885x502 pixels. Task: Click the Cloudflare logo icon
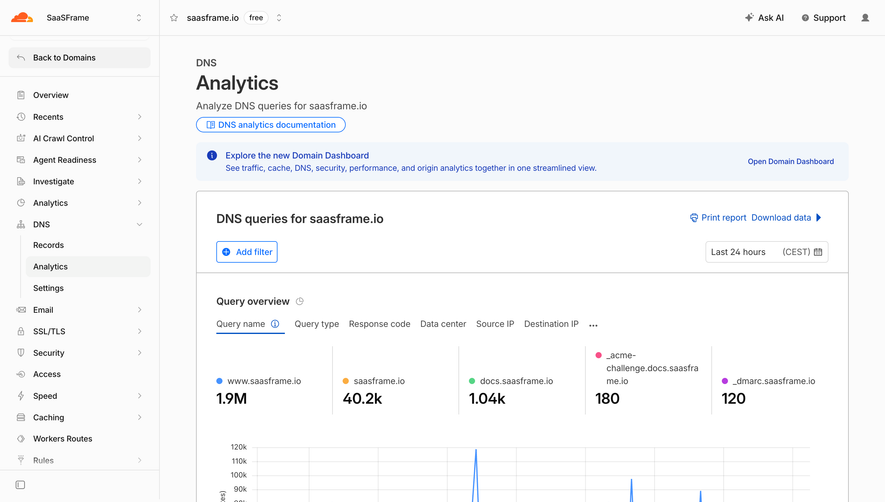22,18
